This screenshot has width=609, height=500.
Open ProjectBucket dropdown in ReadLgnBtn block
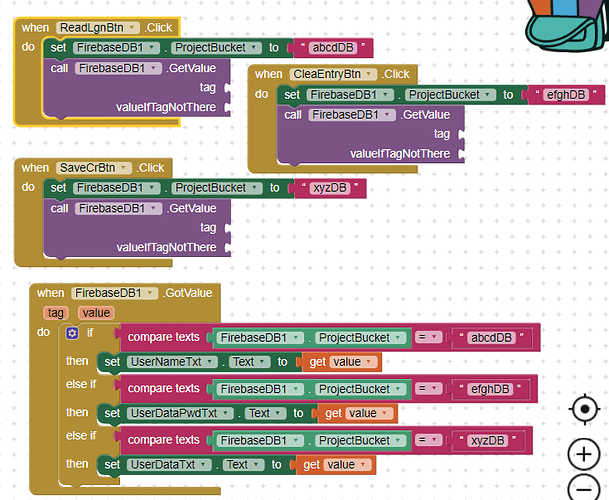(x=216, y=48)
